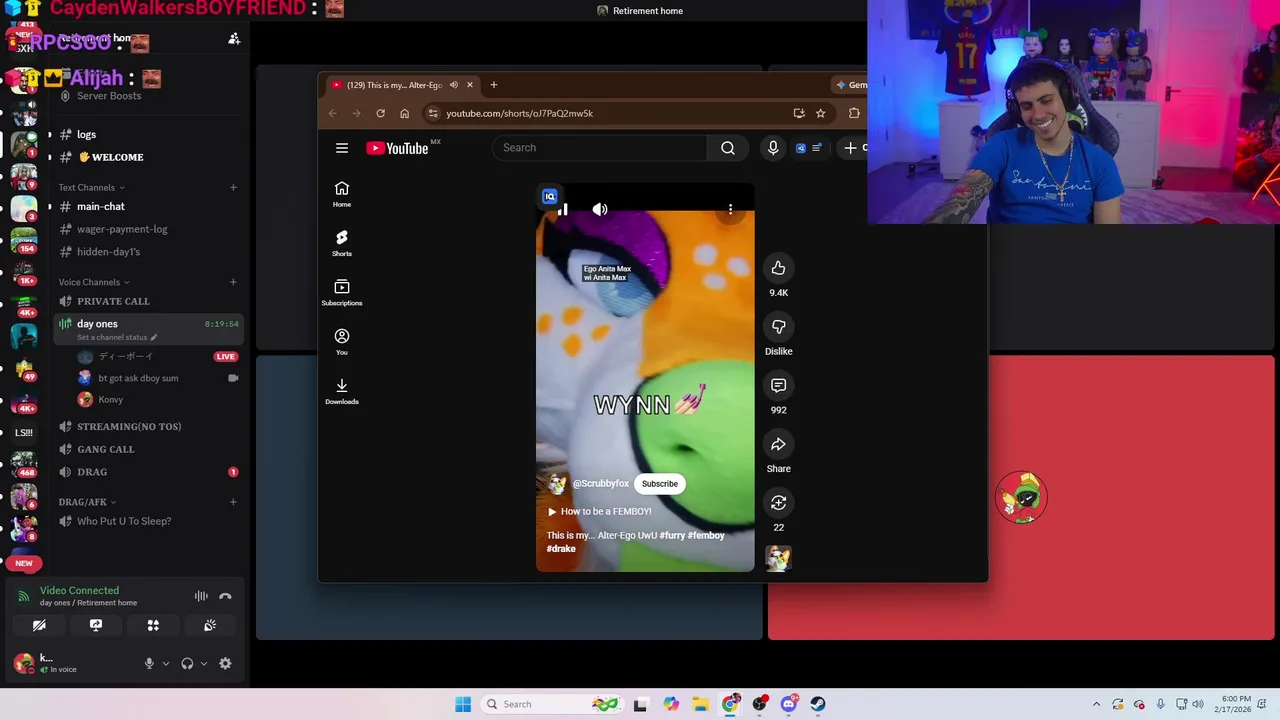Open Downloads in YouTube sidebar
Screen dimensions: 1280x720
click(342, 391)
